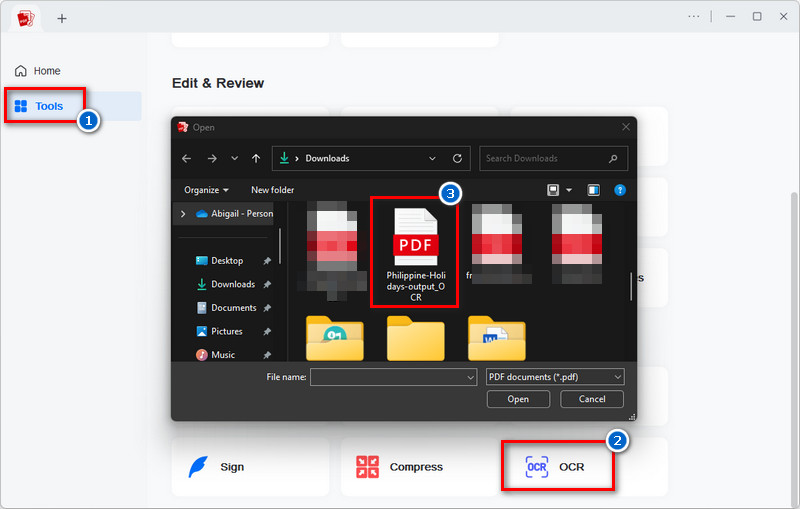Screen dimensions: 800x509
Task: Switch to the Tools sidebar tab
Action: [x=48, y=106]
